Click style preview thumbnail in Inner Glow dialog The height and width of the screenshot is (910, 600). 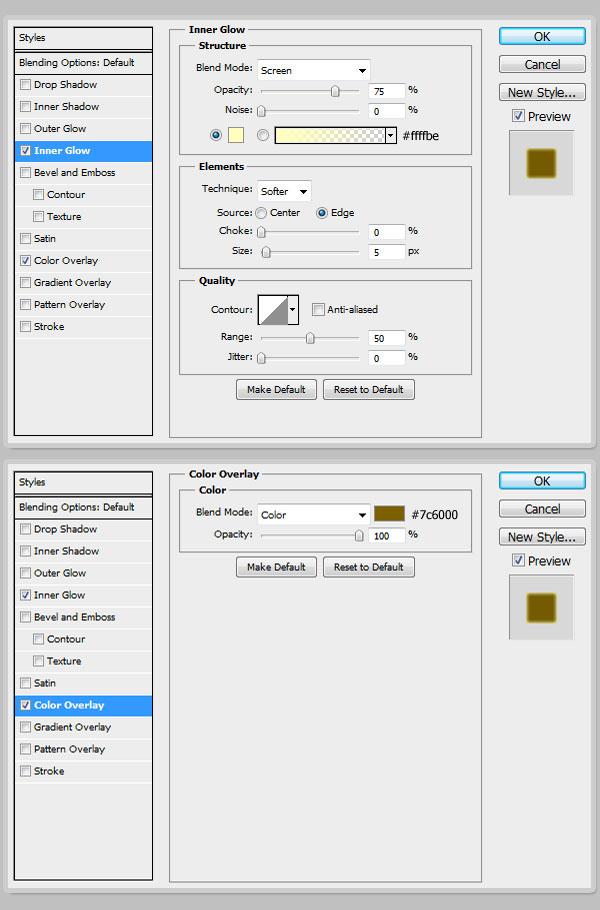(x=541, y=163)
